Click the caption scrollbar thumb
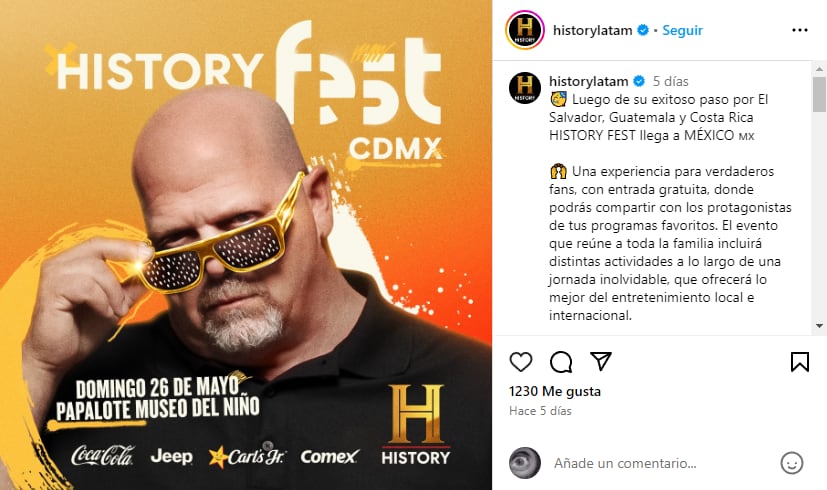The width and height of the screenshot is (827, 490). coord(820,94)
